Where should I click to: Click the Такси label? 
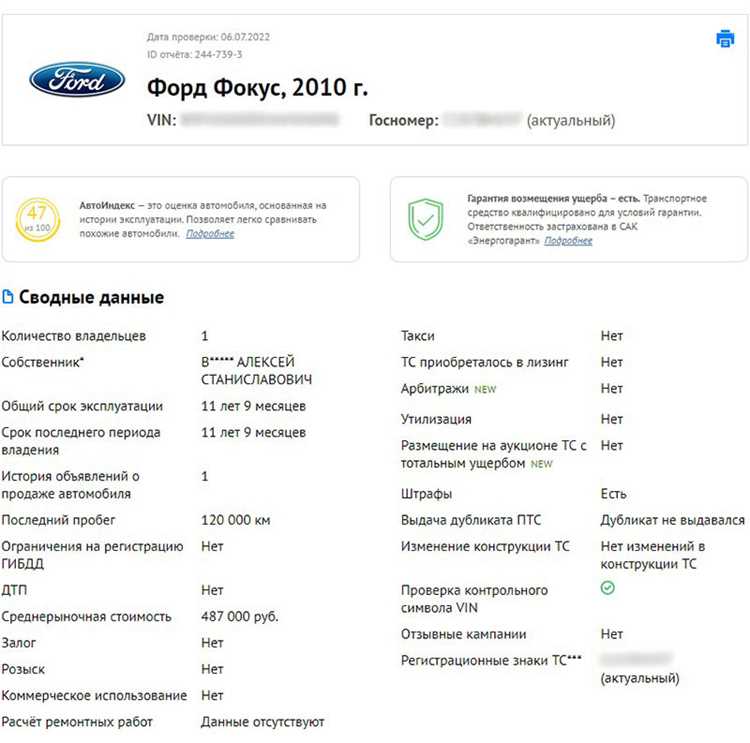[418, 336]
